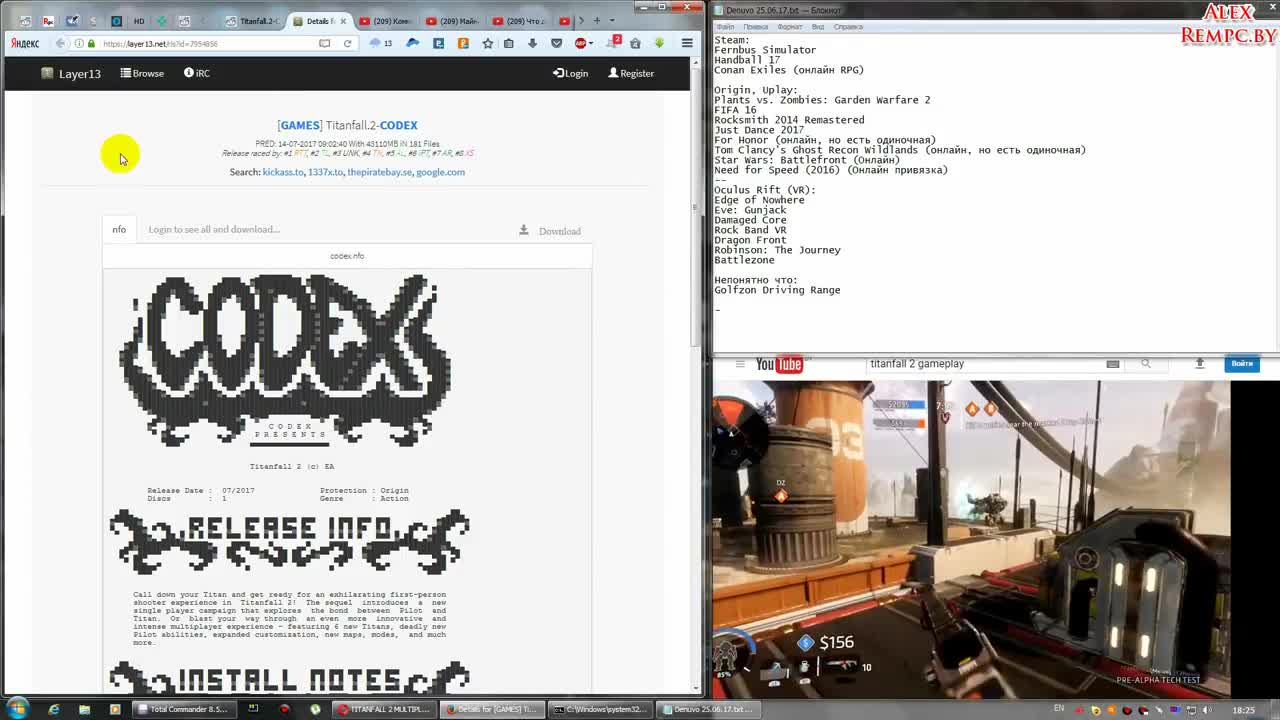Image resolution: width=1280 pixels, height=720 pixels.
Task: Open the browser hamburger menu
Action: point(687,43)
